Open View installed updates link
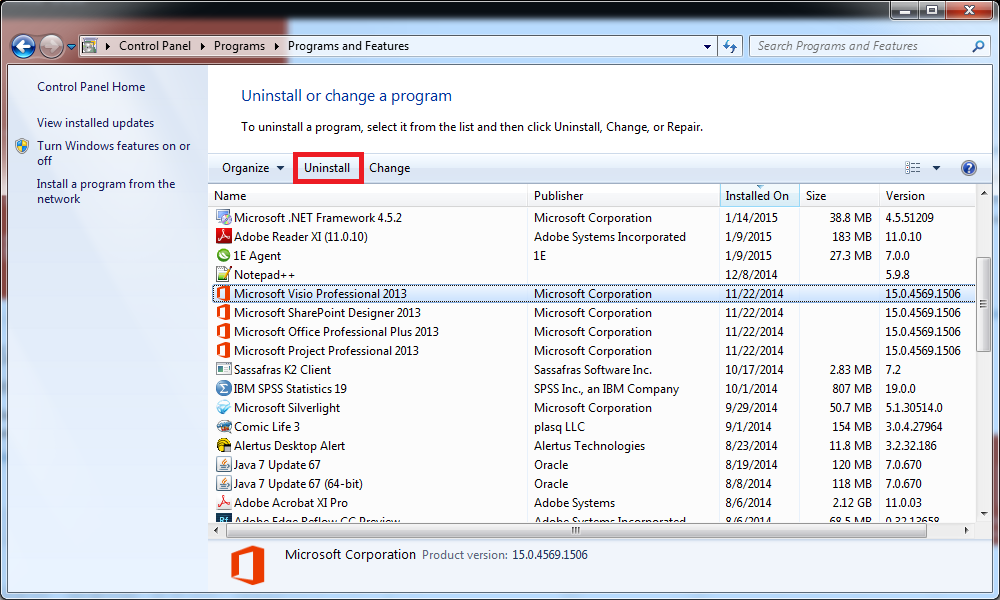This screenshot has width=1000, height=600. click(95, 123)
